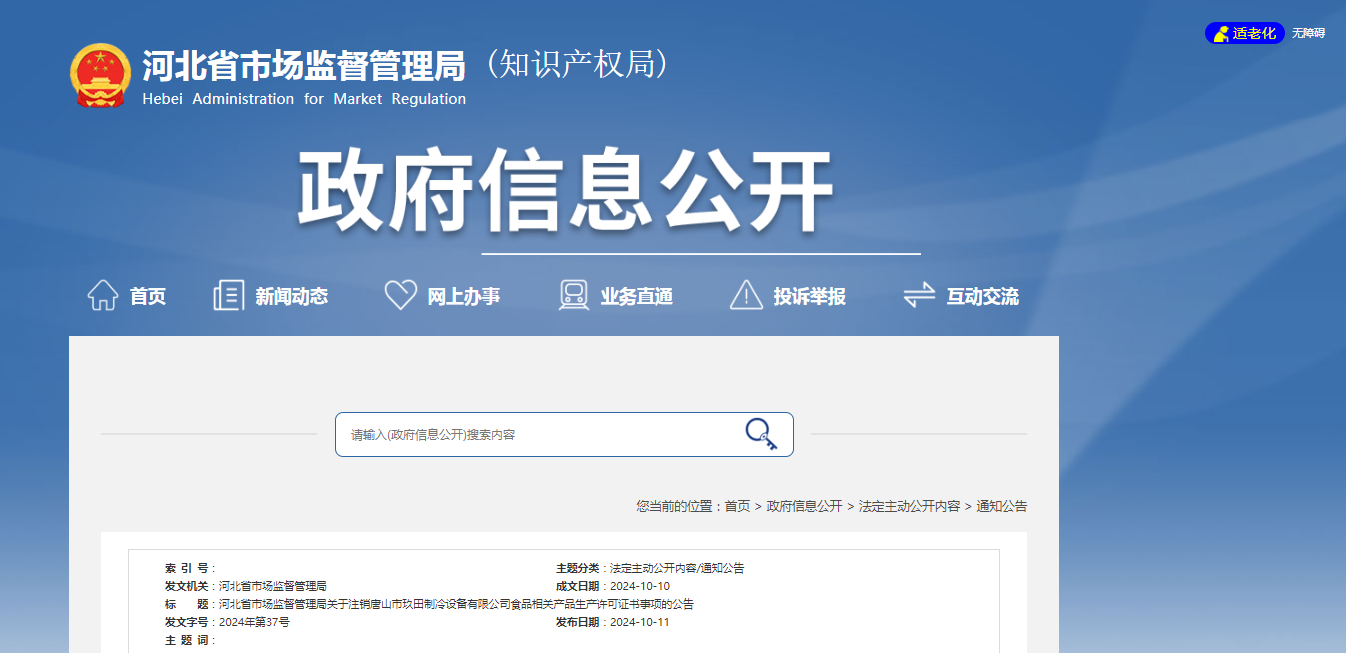Click the 无障碍 link

point(1308,33)
